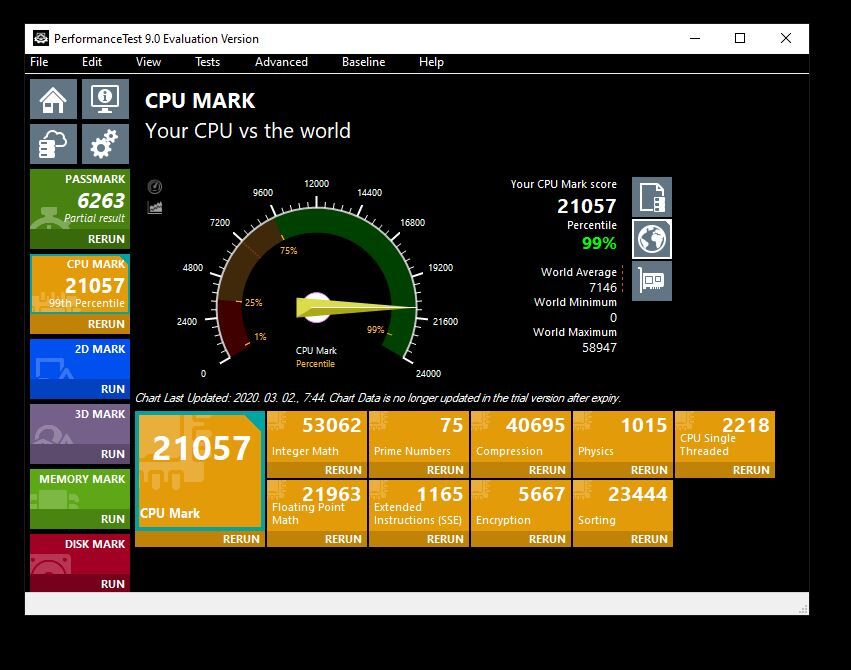The image size is (851, 670).
Task: Open the globe world comparison icon
Action: pos(652,239)
